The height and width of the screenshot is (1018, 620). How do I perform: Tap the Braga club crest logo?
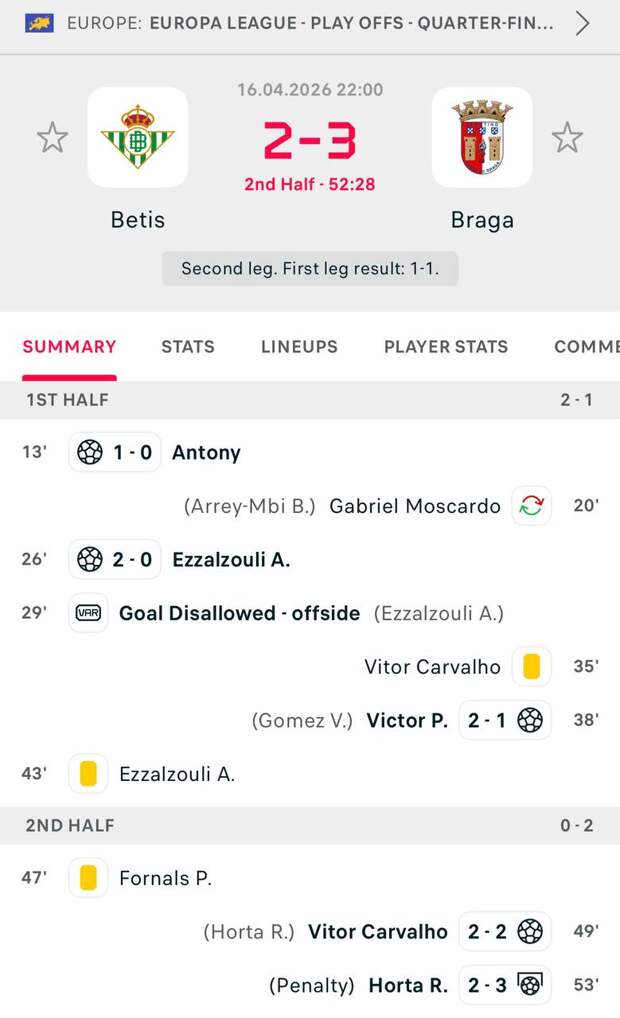pyautogui.click(x=482, y=137)
